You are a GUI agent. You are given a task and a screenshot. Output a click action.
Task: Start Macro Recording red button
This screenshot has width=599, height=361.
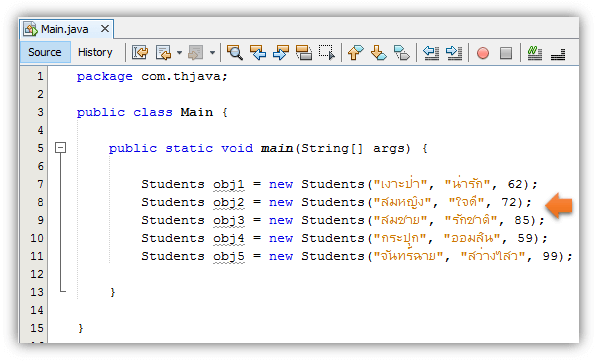[x=483, y=53]
